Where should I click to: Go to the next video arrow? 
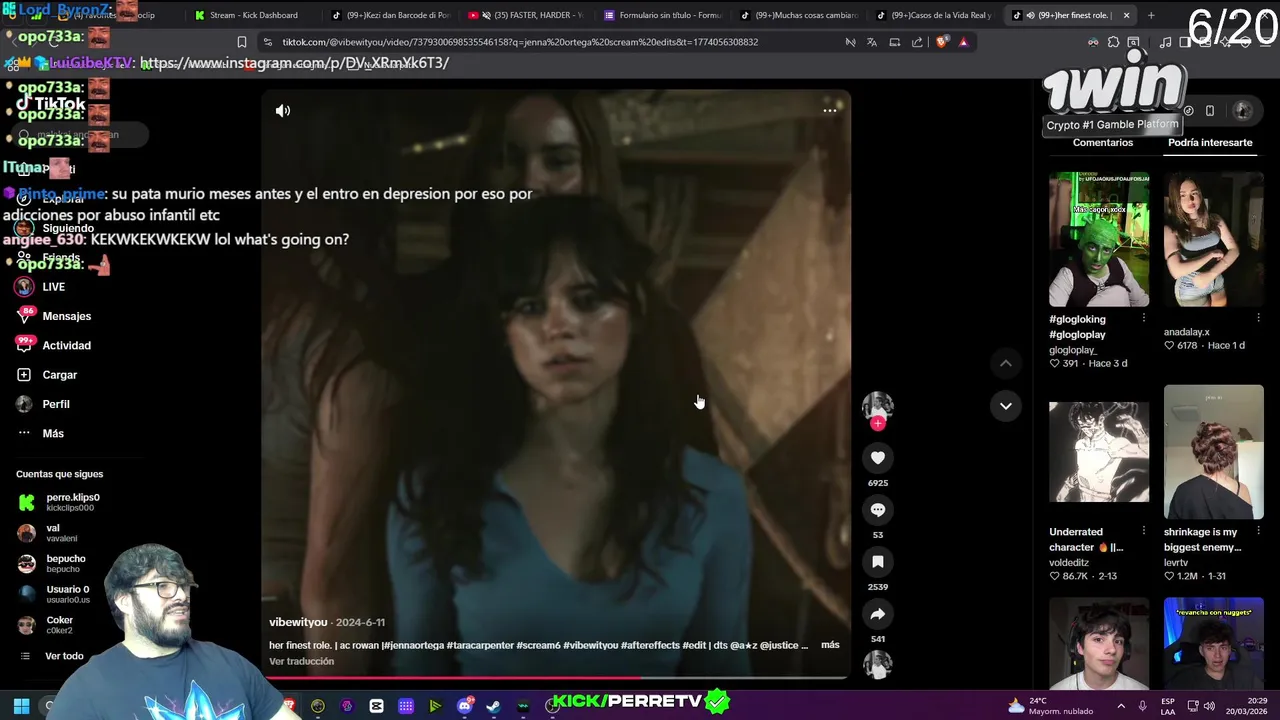1005,405
